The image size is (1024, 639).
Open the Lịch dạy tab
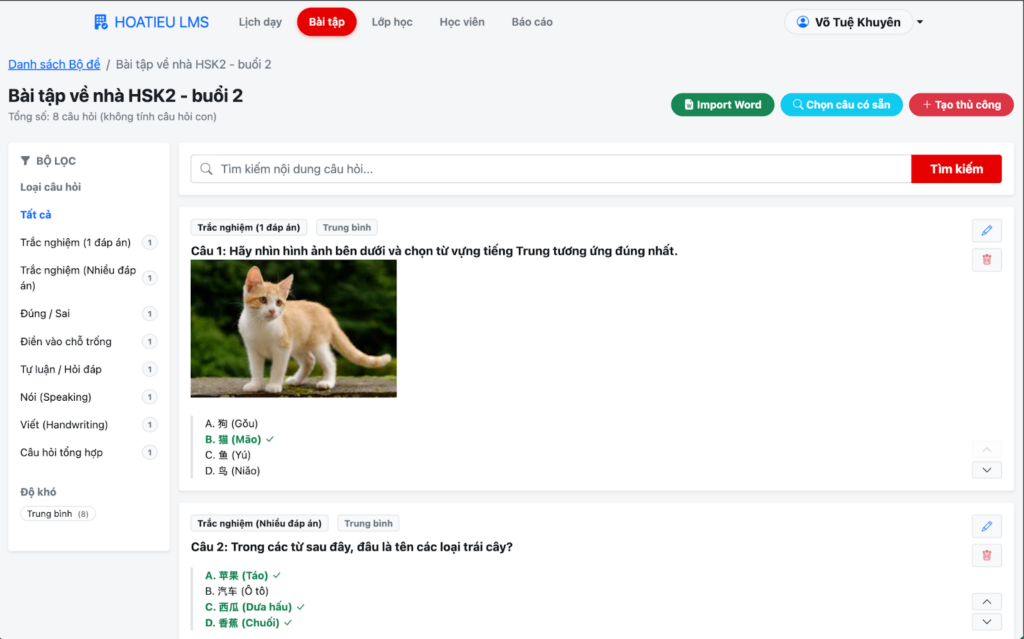[260, 22]
